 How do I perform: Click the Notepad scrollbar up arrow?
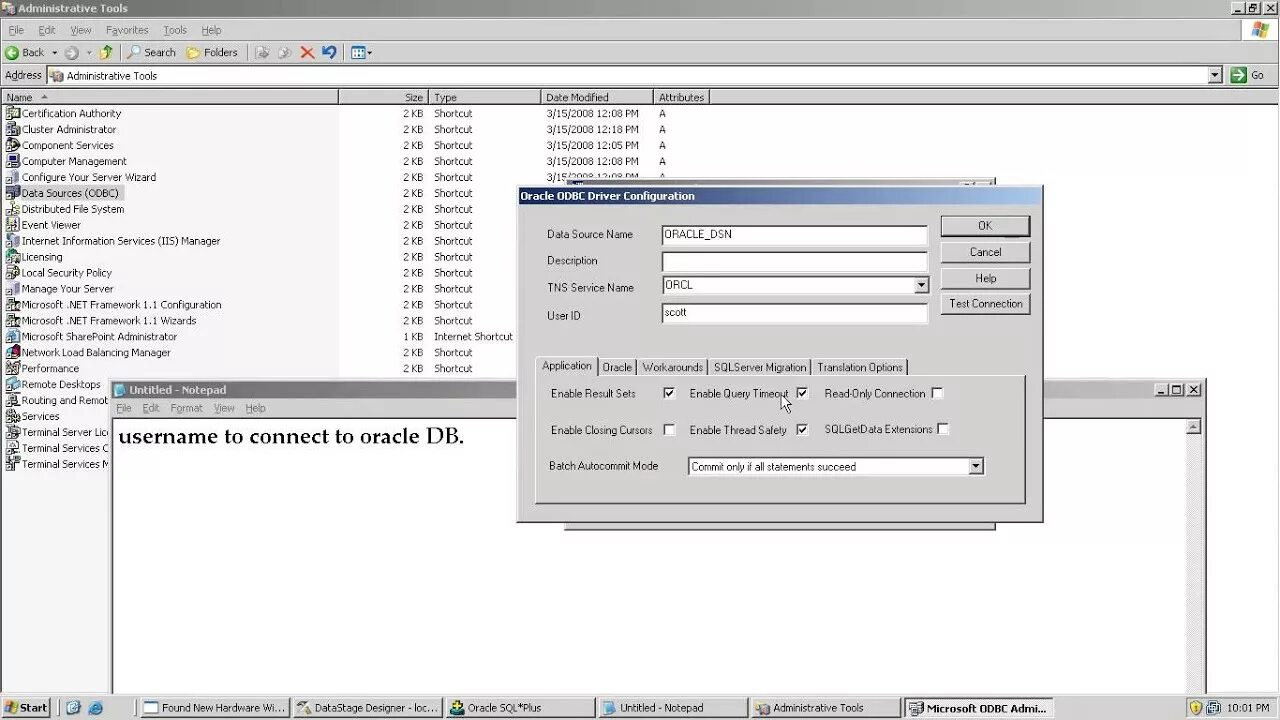pyautogui.click(x=1193, y=427)
